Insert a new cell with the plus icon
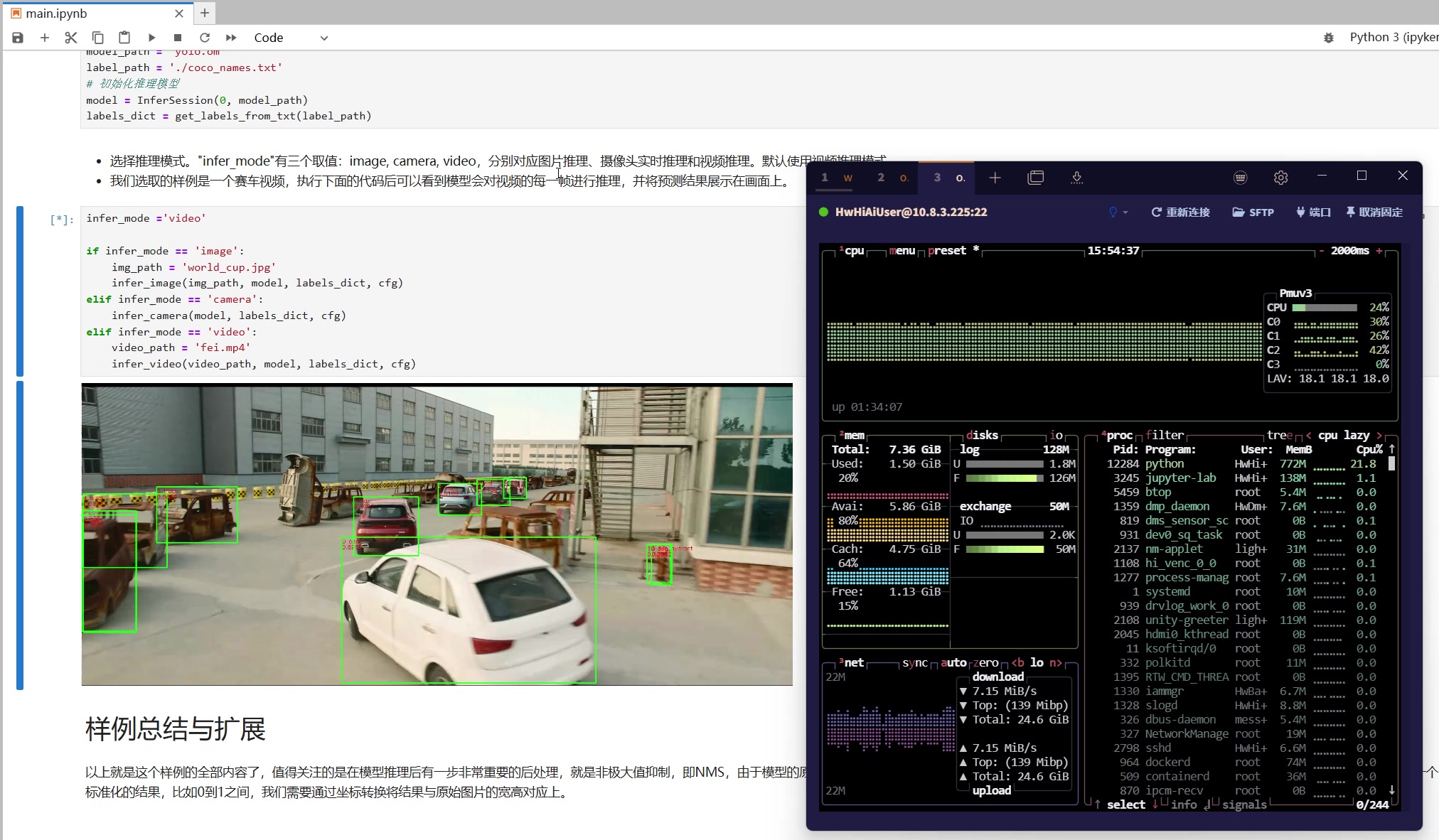This screenshot has width=1439, height=840. tap(45, 38)
